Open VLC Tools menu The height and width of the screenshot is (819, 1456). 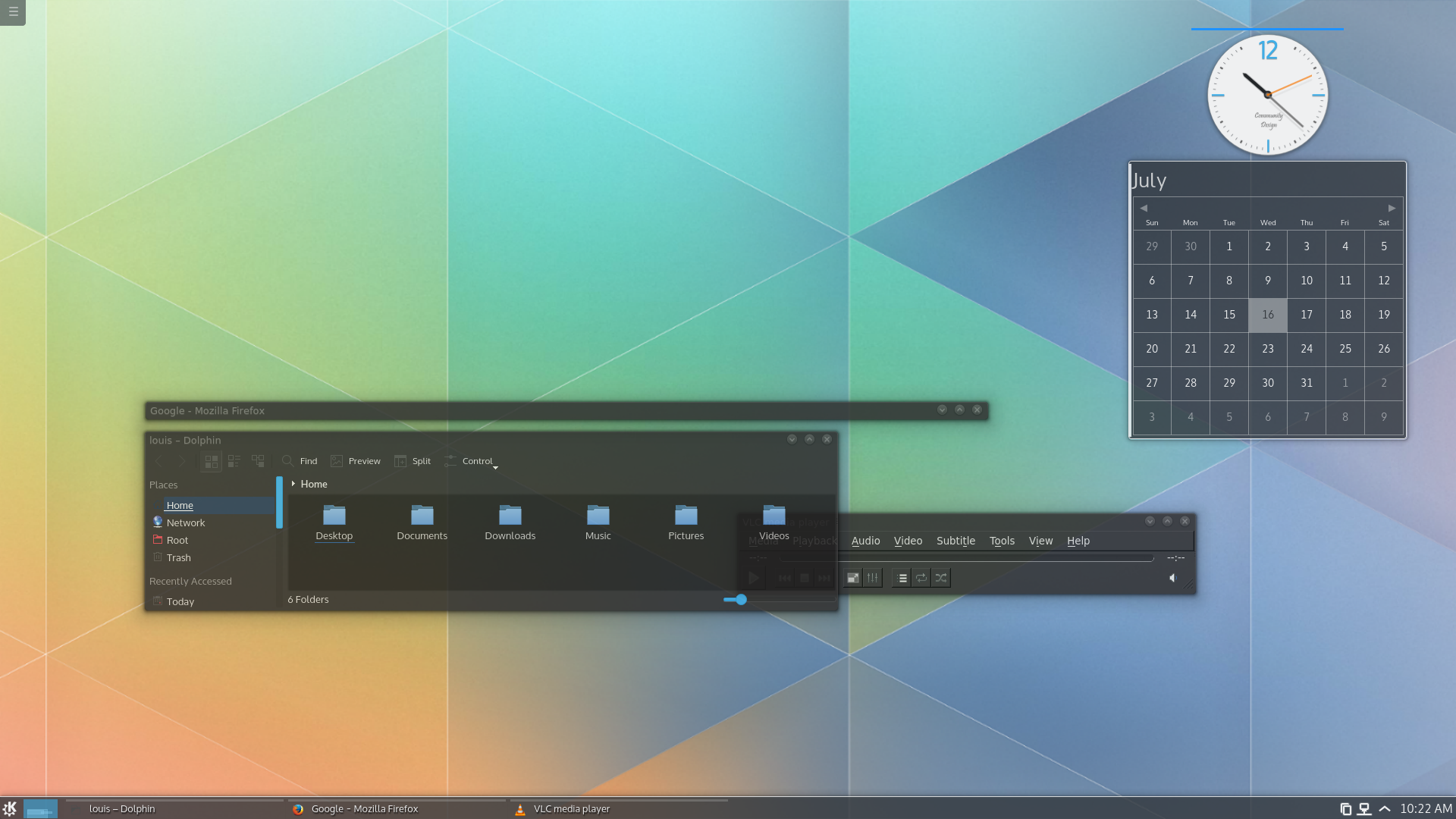tap(1002, 541)
